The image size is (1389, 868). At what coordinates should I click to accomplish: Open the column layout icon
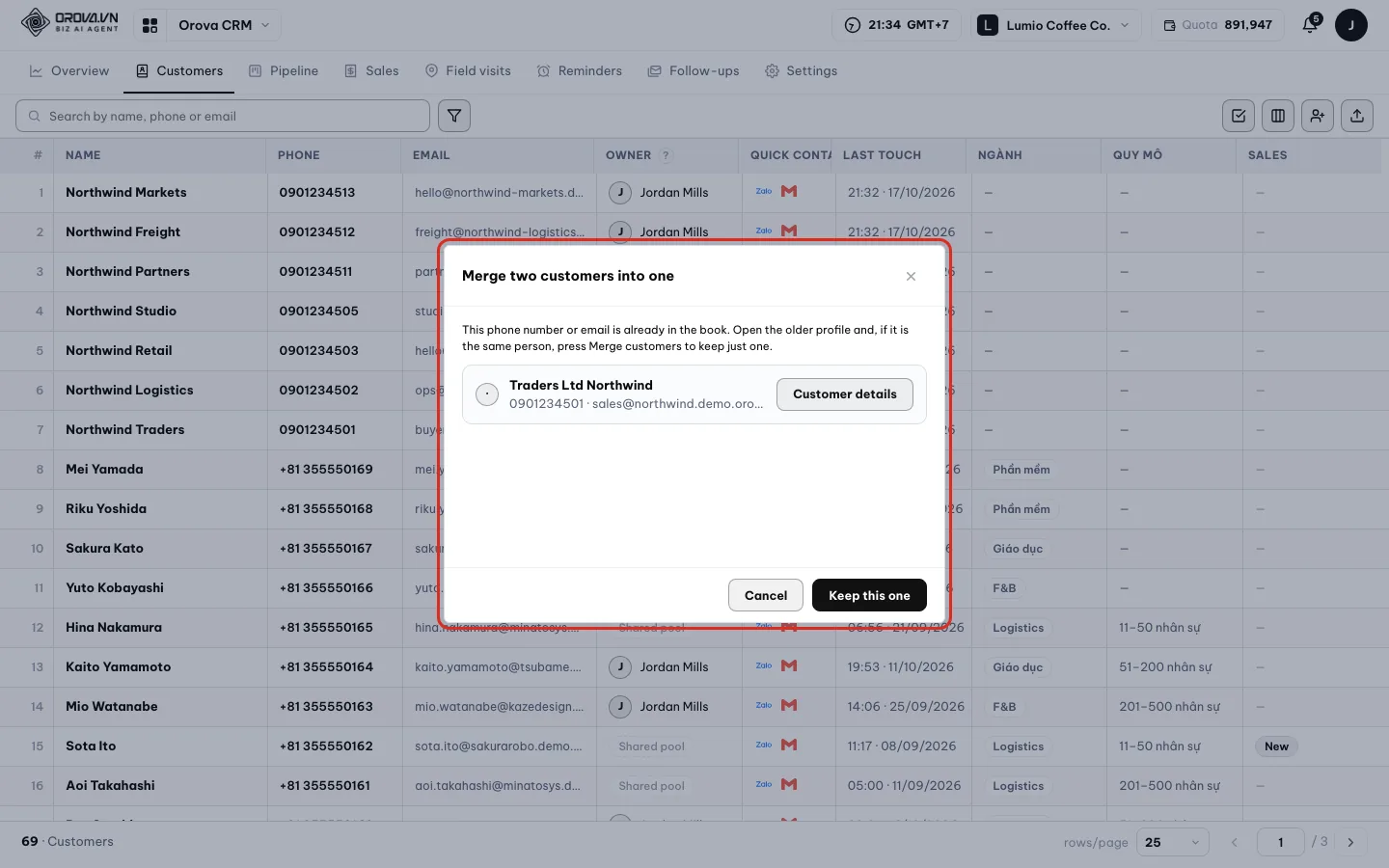[1278, 116]
